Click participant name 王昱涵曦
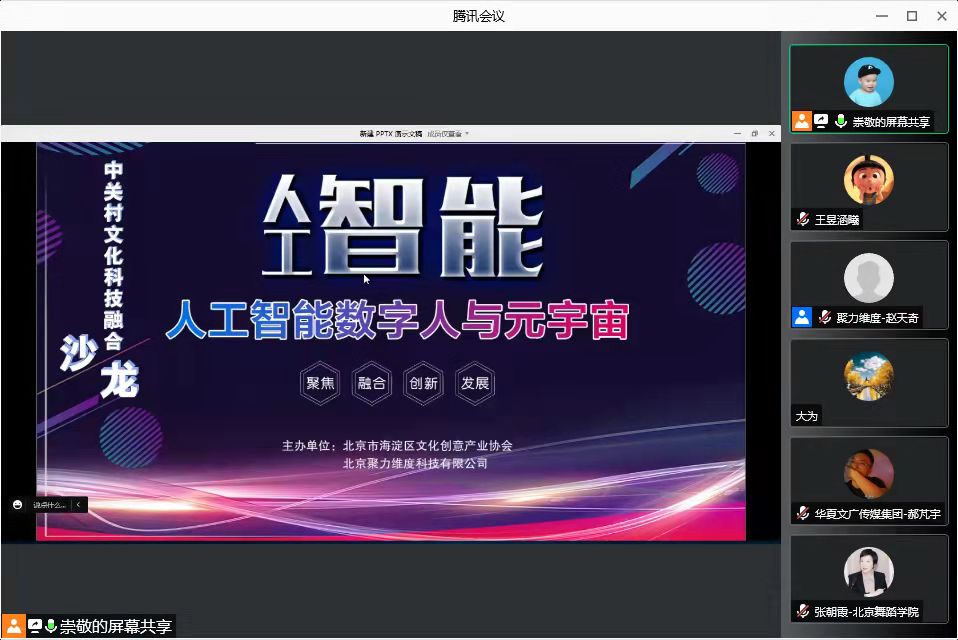 point(837,220)
